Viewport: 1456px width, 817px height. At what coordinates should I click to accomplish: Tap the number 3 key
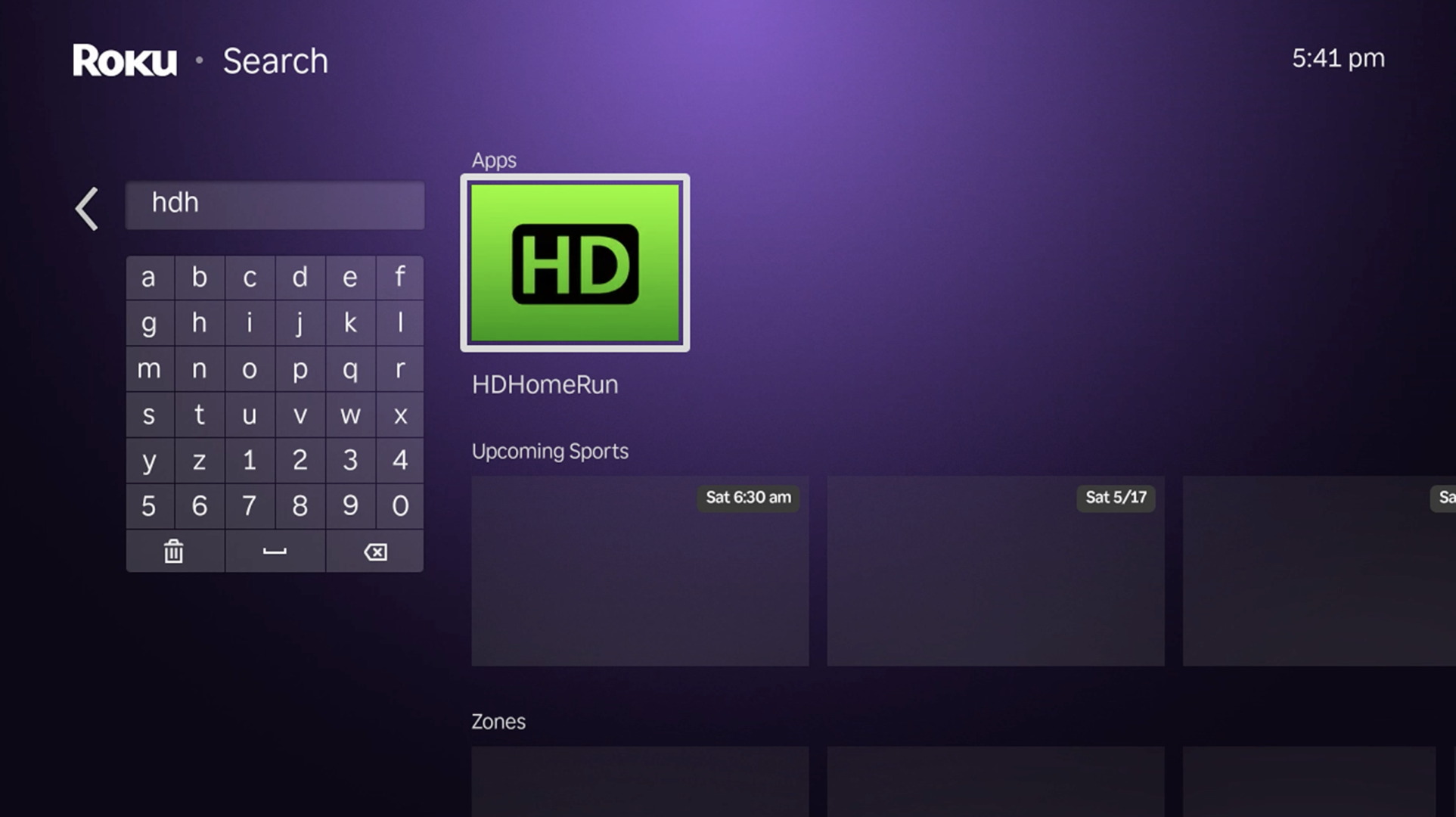coord(350,460)
